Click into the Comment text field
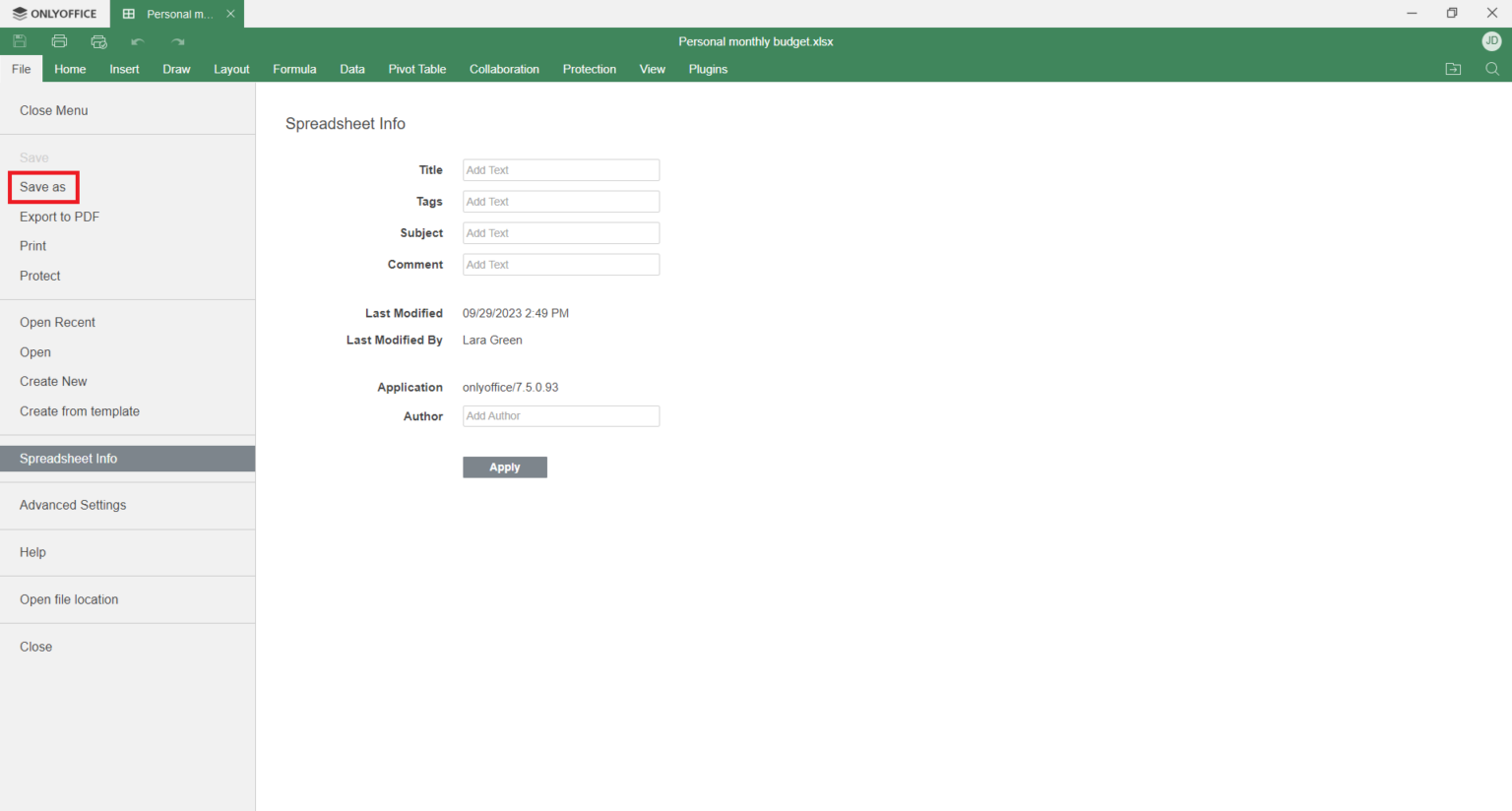This screenshot has height=811, width=1512. pos(560,265)
